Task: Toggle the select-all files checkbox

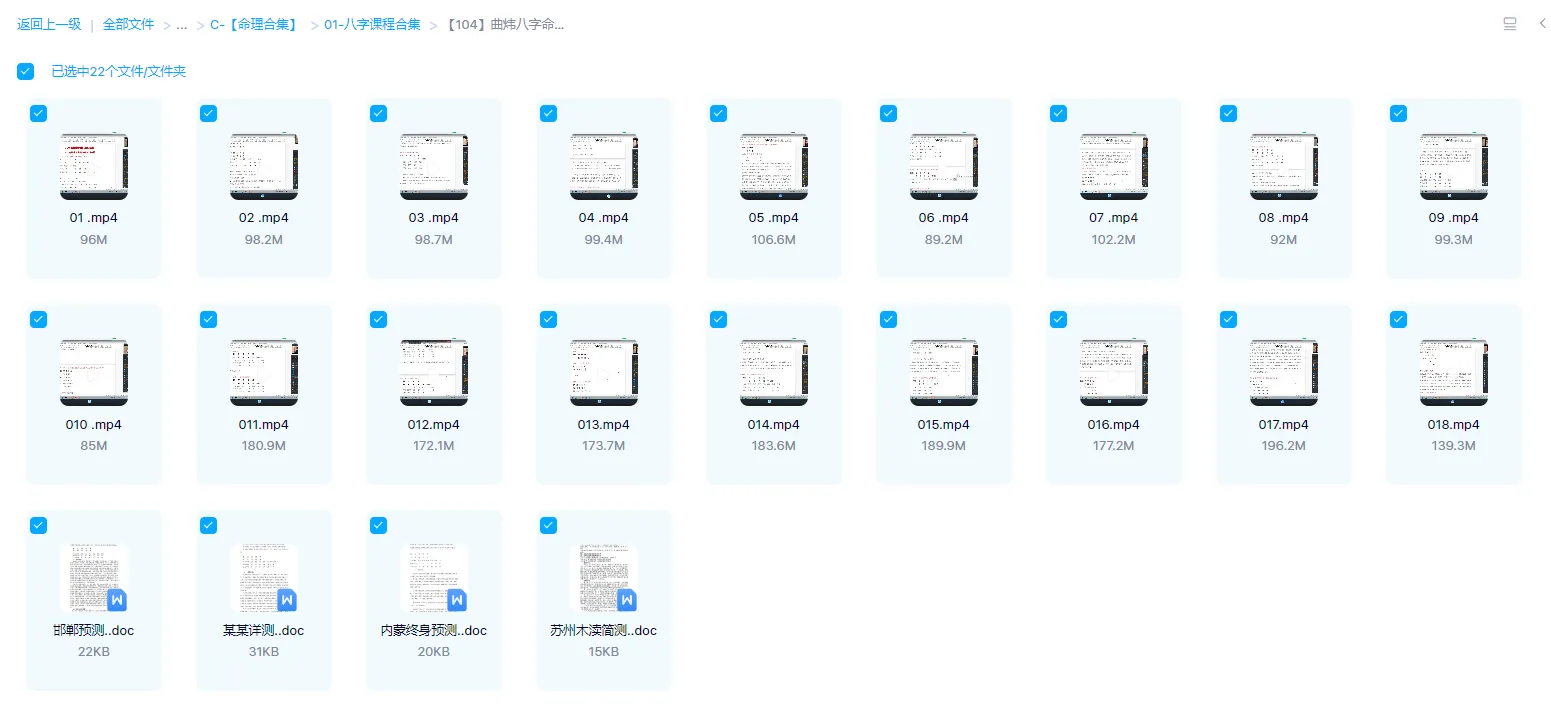Action: pyautogui.click(x=26, y=72)
